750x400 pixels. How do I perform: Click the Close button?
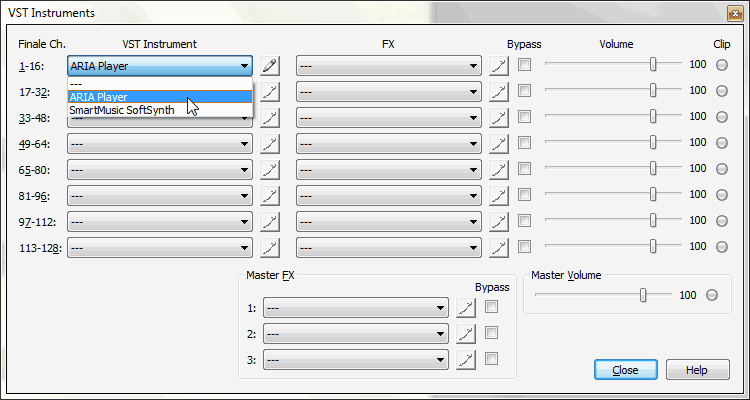click(625, 370)
